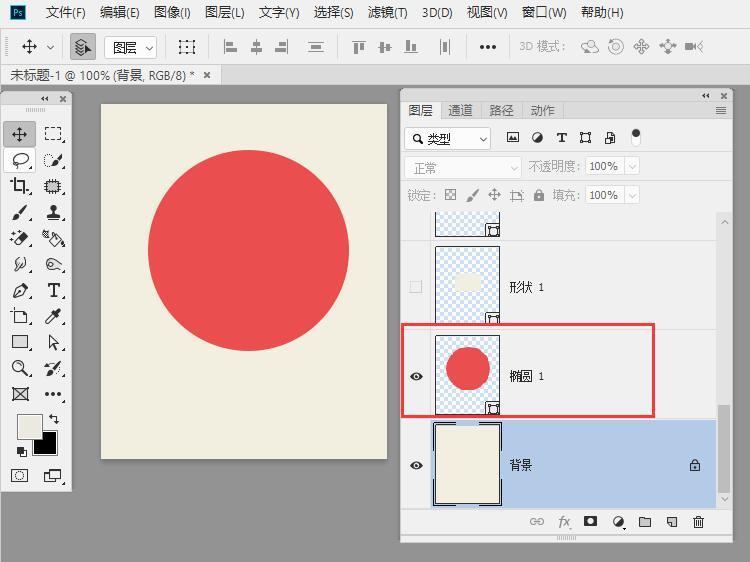This screenshot has width=750, height=562.
Task: Select the Horizontal Type tool
Action: pos(54,290)
